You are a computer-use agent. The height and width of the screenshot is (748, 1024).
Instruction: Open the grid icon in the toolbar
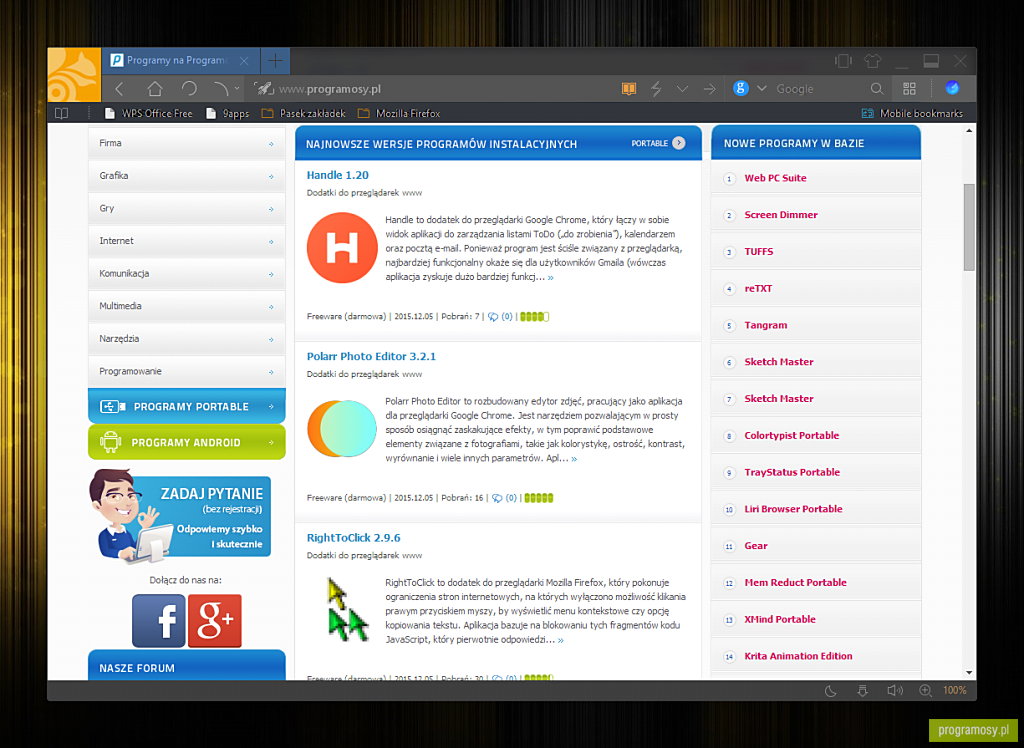click(909, 89)
